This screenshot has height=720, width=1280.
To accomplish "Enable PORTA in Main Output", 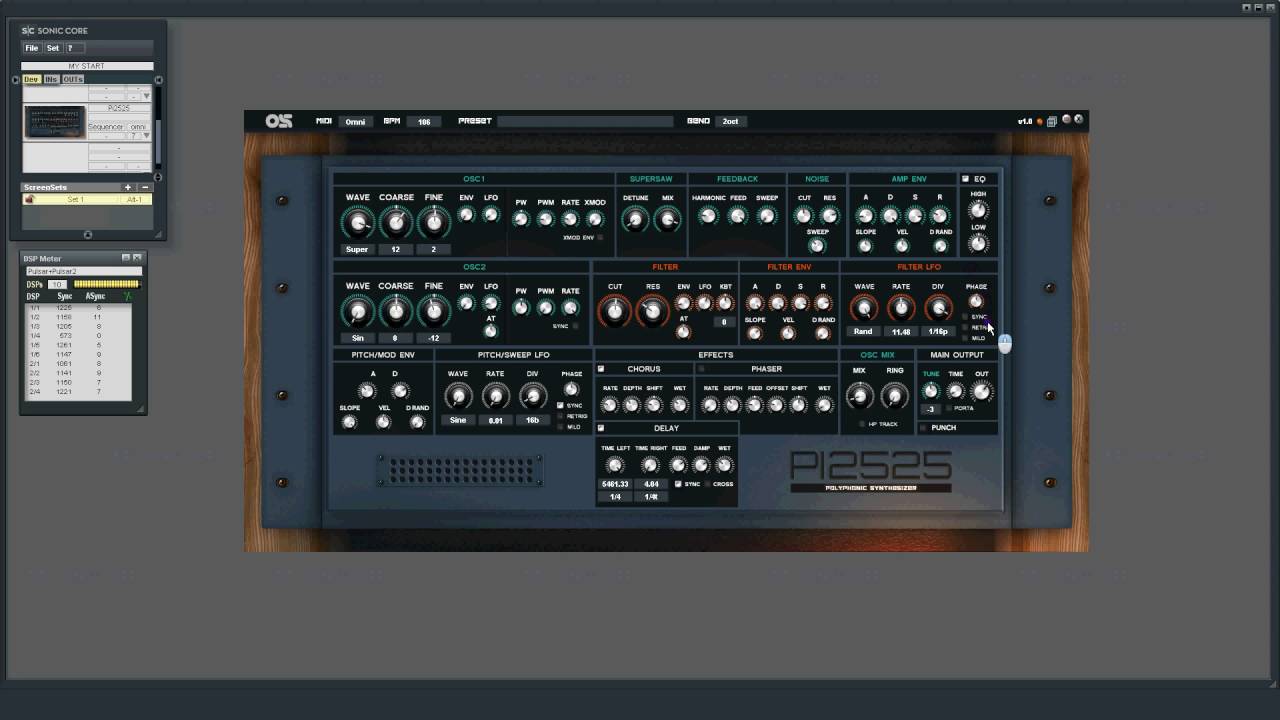I will pyautogui.click(x=949, y=408).
